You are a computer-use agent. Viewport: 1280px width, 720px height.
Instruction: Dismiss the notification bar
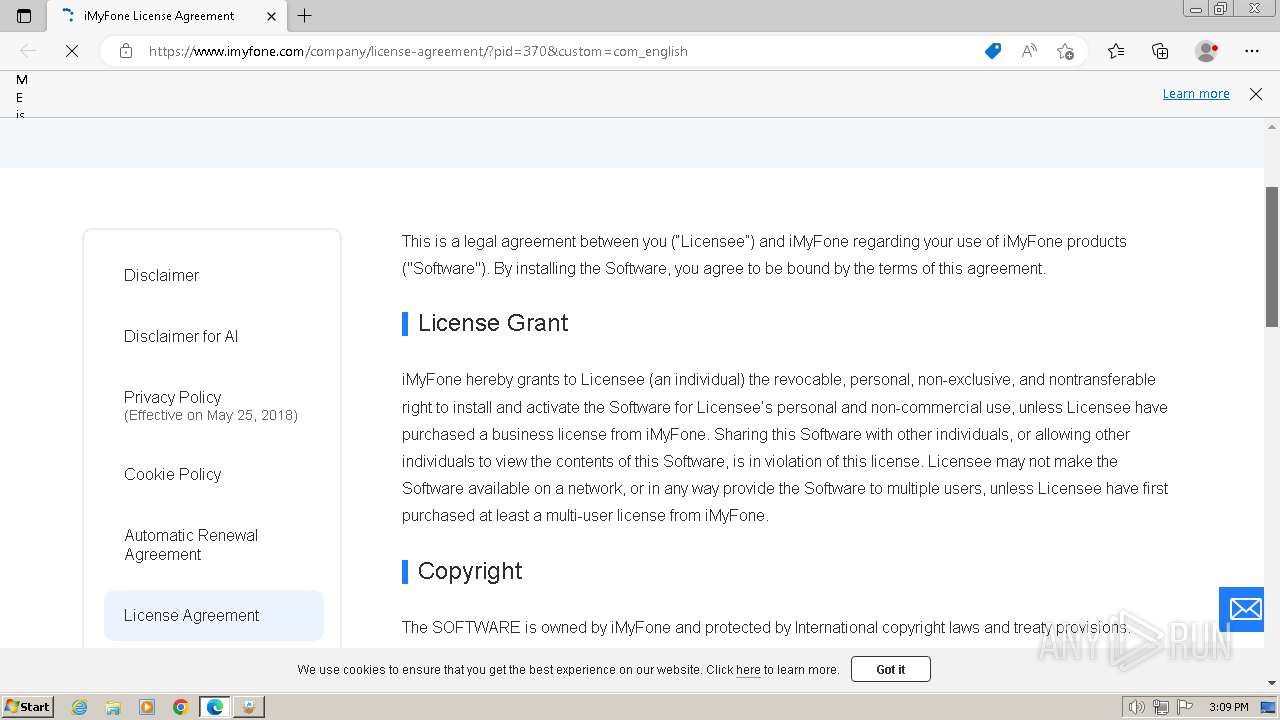point(1256,94)
